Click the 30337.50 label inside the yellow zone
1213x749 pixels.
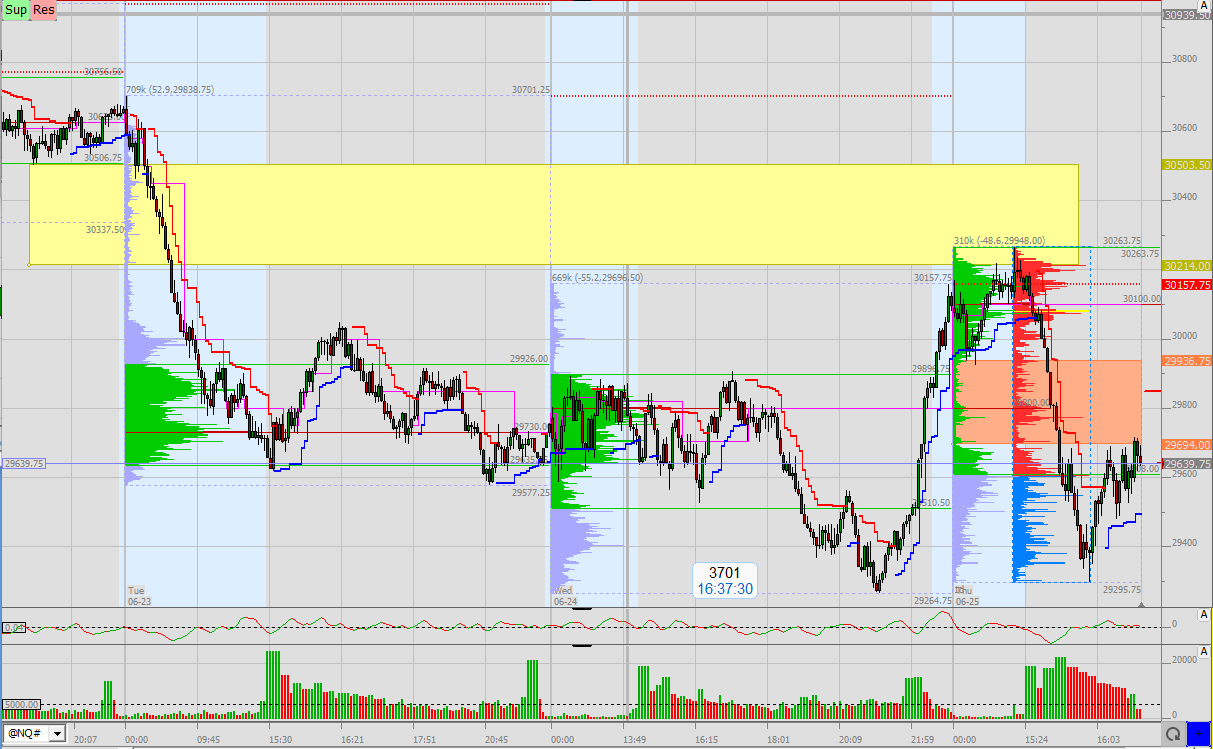tap(105, 229)
